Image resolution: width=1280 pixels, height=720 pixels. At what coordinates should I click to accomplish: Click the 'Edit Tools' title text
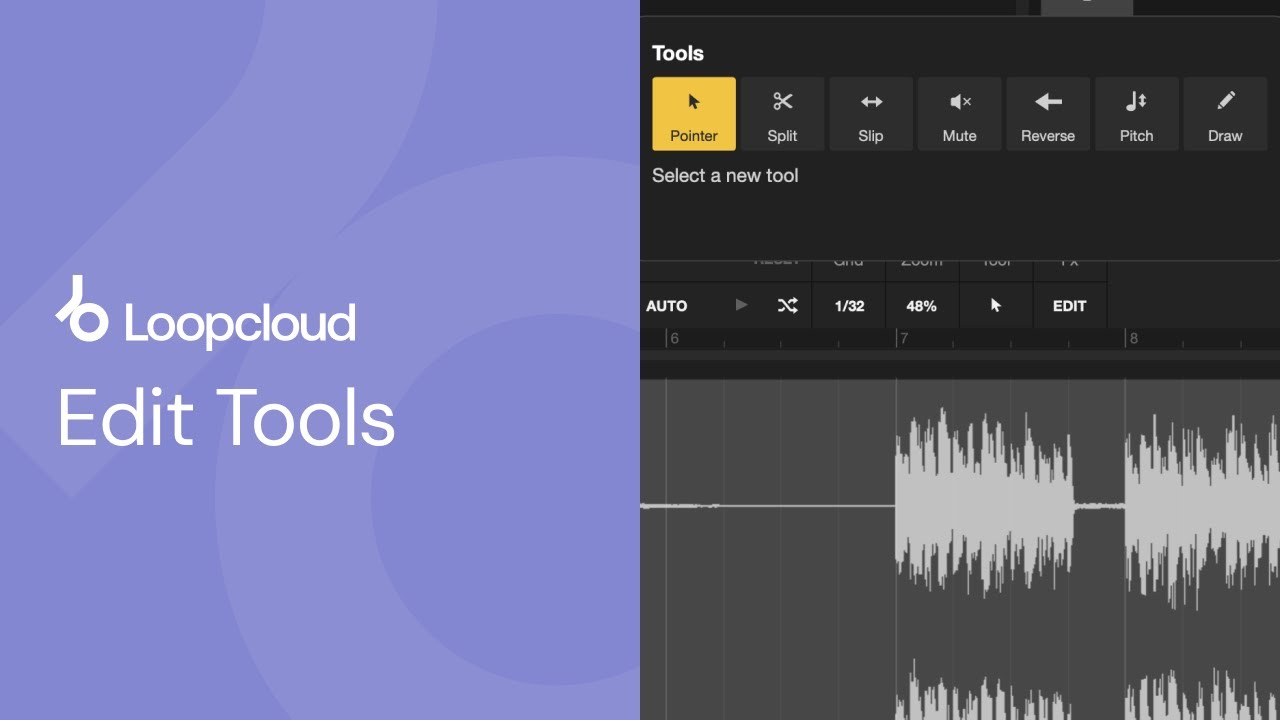[x=226, y=418]
